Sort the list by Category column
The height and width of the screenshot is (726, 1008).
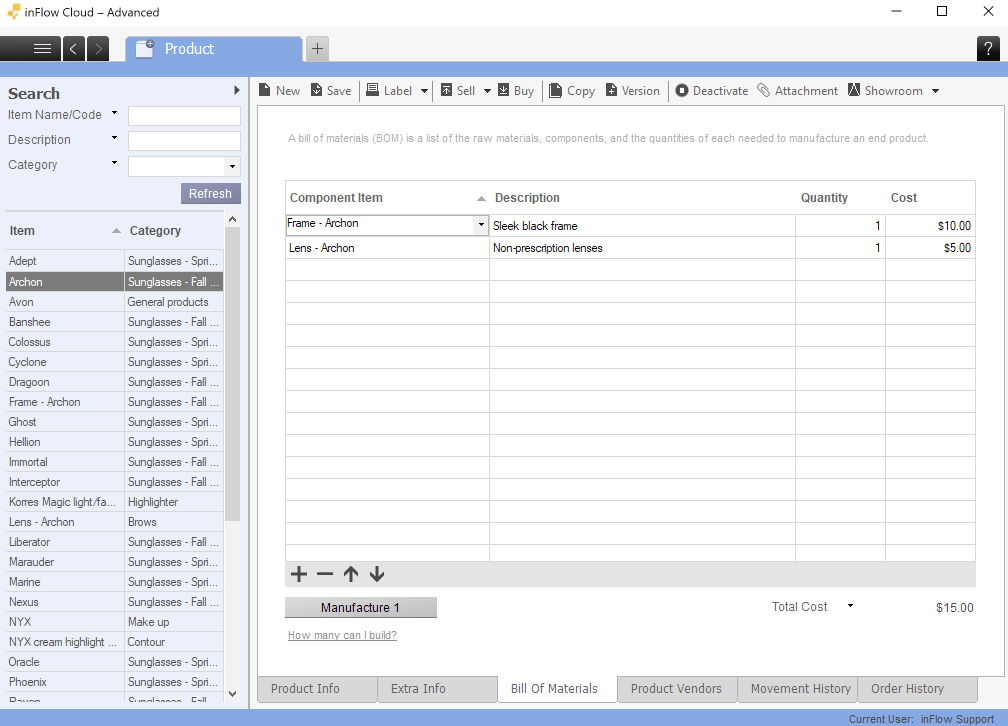click(174, 231)
